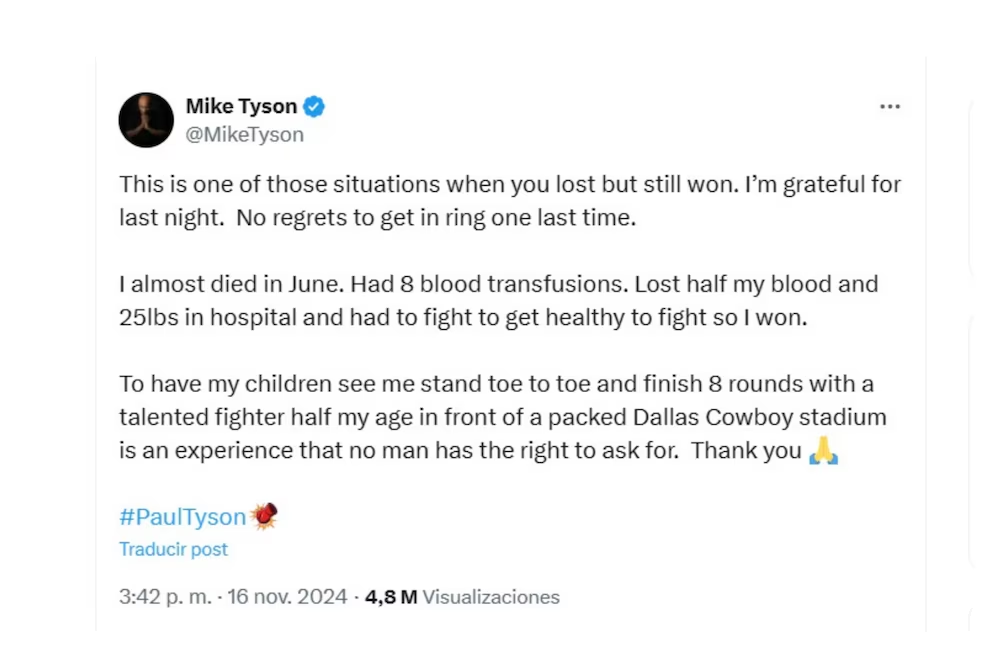Image resolution: width=992 pixels, height=661 pixels.
Task: Click the 3:42 p. m. timestamp
Action: coord(165,597)
